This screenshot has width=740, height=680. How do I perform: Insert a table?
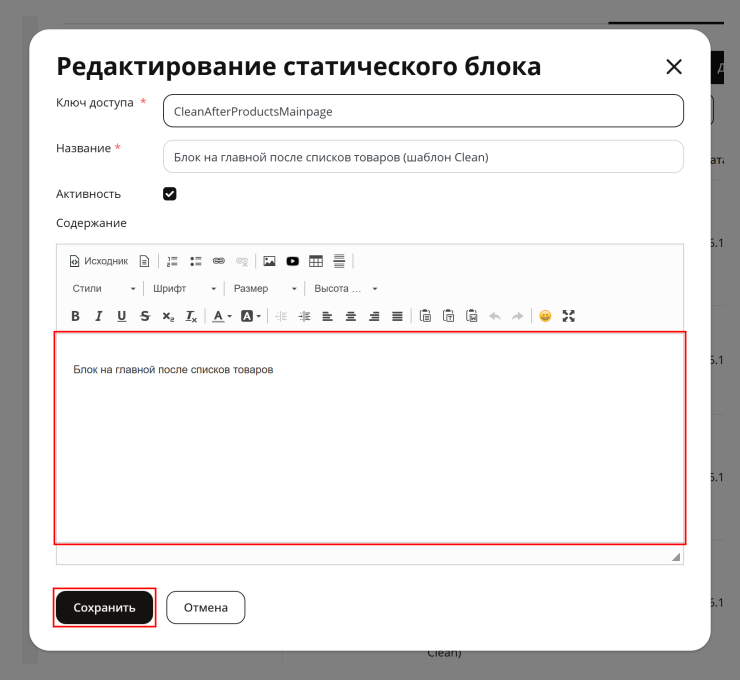[x=316, y=261]
